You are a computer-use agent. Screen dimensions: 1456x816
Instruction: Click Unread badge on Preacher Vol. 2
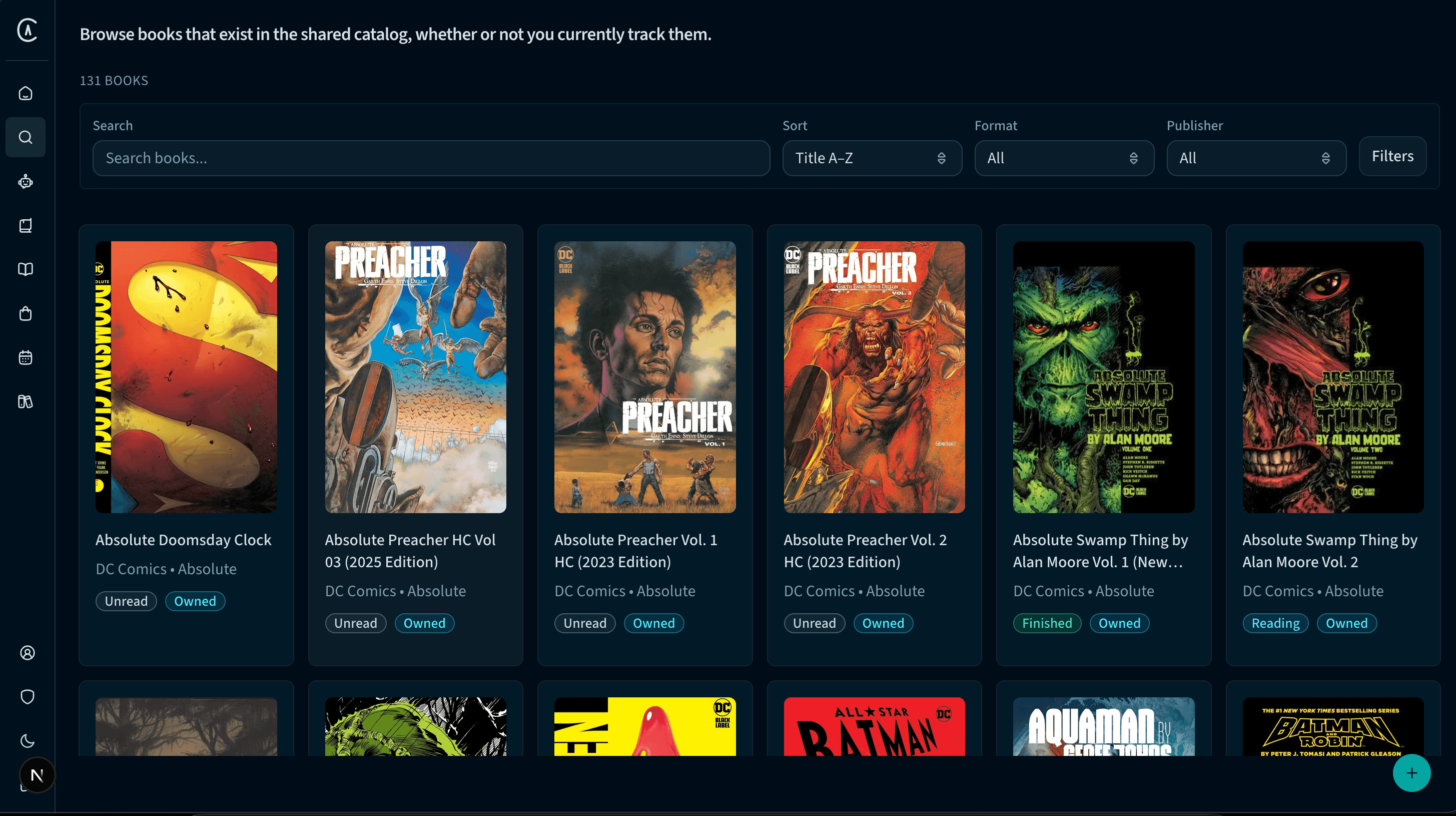click(x=815, y=623)
